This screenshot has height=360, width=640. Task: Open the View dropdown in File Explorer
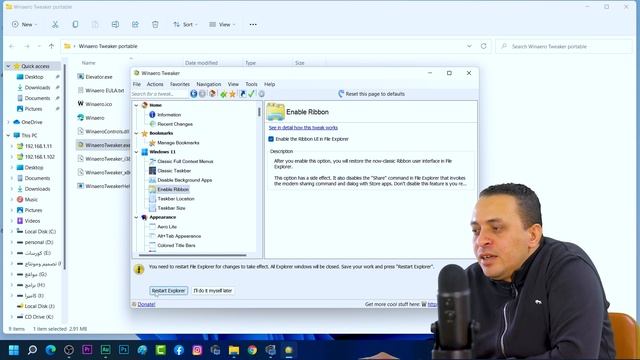click(222, 24)
